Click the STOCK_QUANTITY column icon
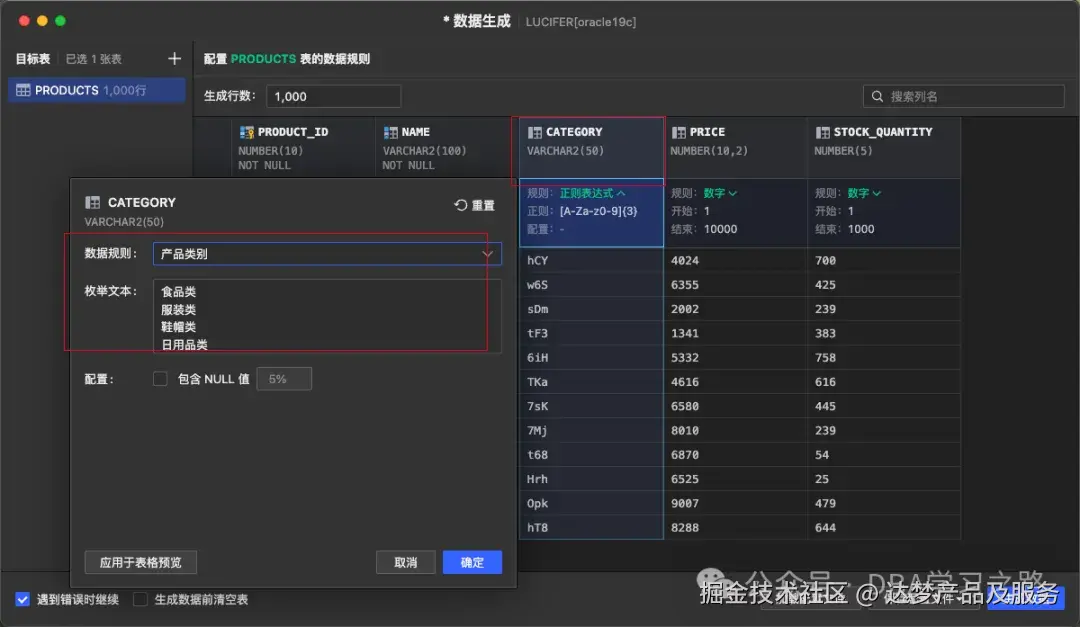 [822, 132]
